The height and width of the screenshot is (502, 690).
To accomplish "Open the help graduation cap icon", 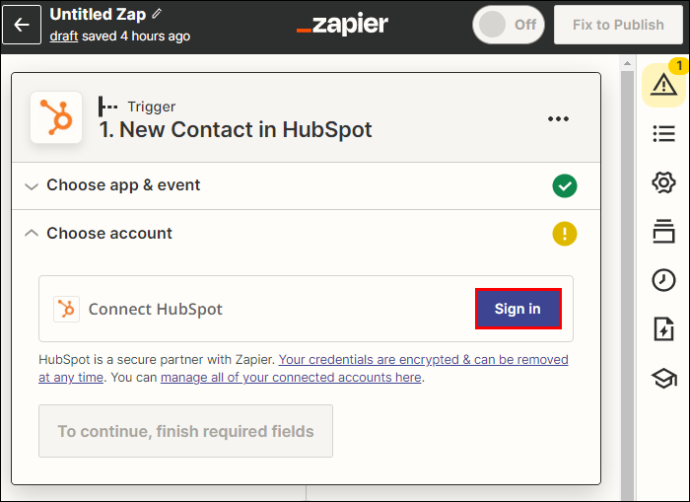I will point(664,378).
